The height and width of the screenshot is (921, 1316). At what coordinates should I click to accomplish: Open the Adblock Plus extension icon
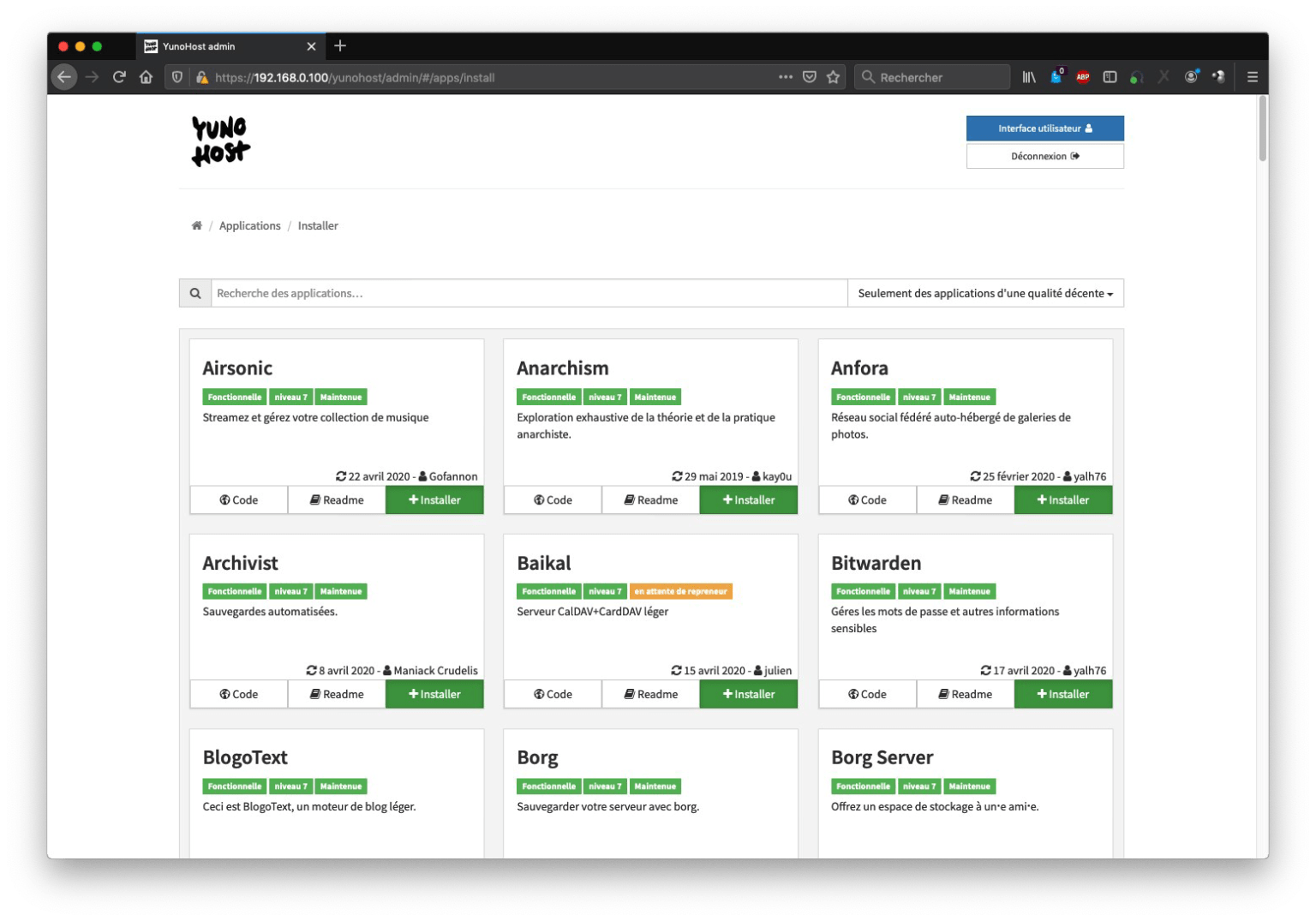coord(1082,77)
